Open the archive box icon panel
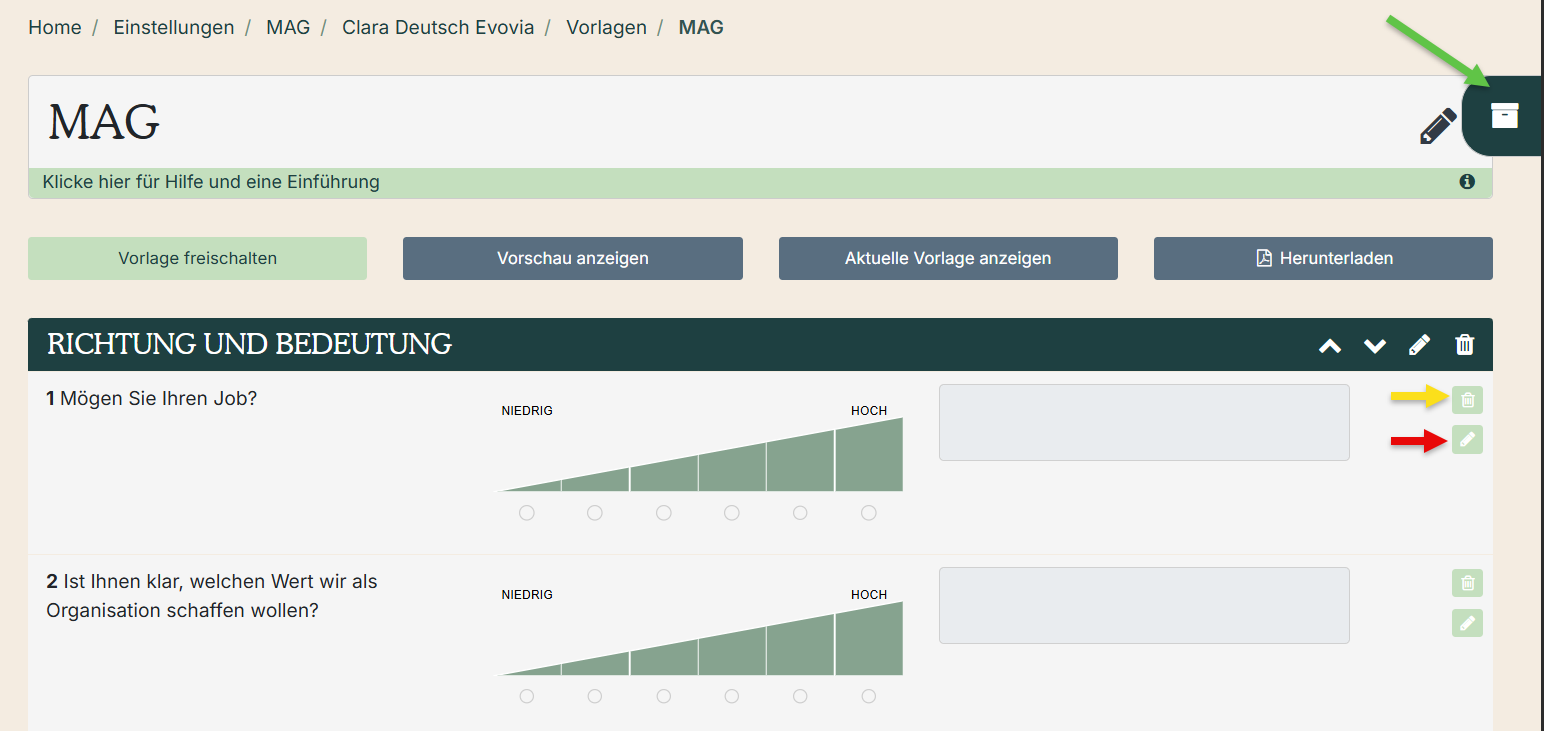The image size is (1544, 731). 1504,116
